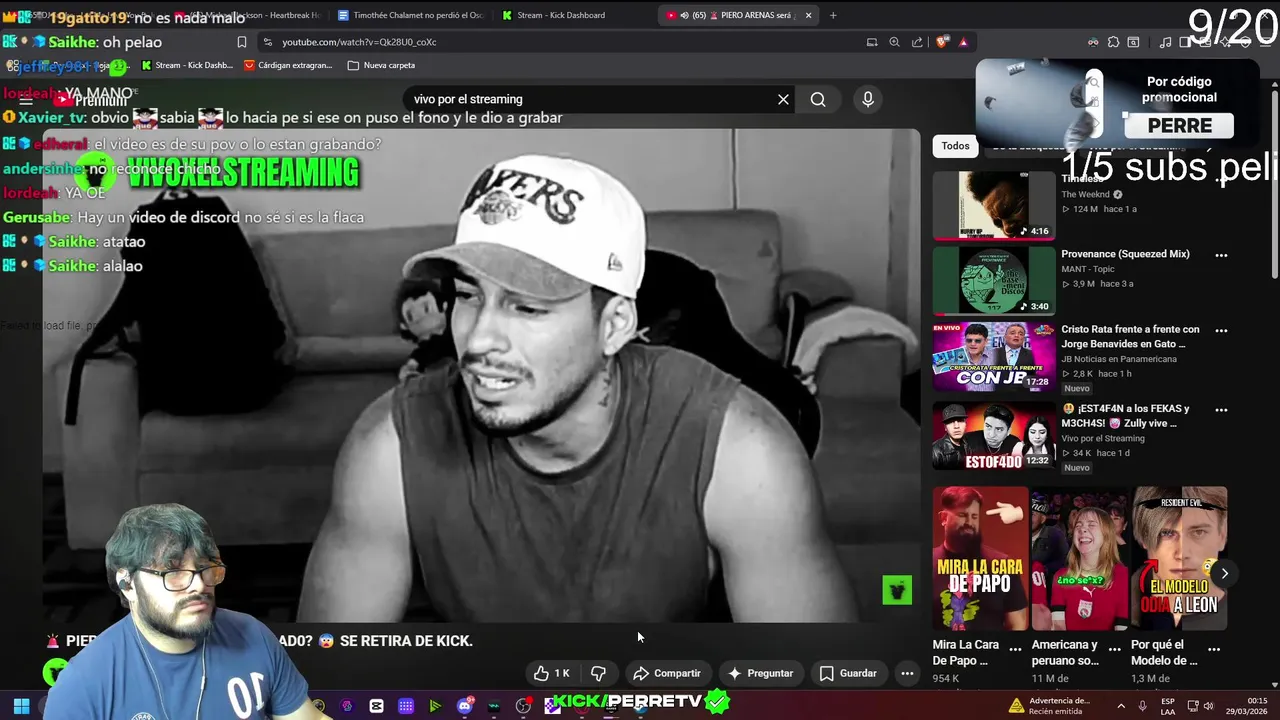1280x720 pixels.
Task: Save the video with Guardar
Action: 848,673
